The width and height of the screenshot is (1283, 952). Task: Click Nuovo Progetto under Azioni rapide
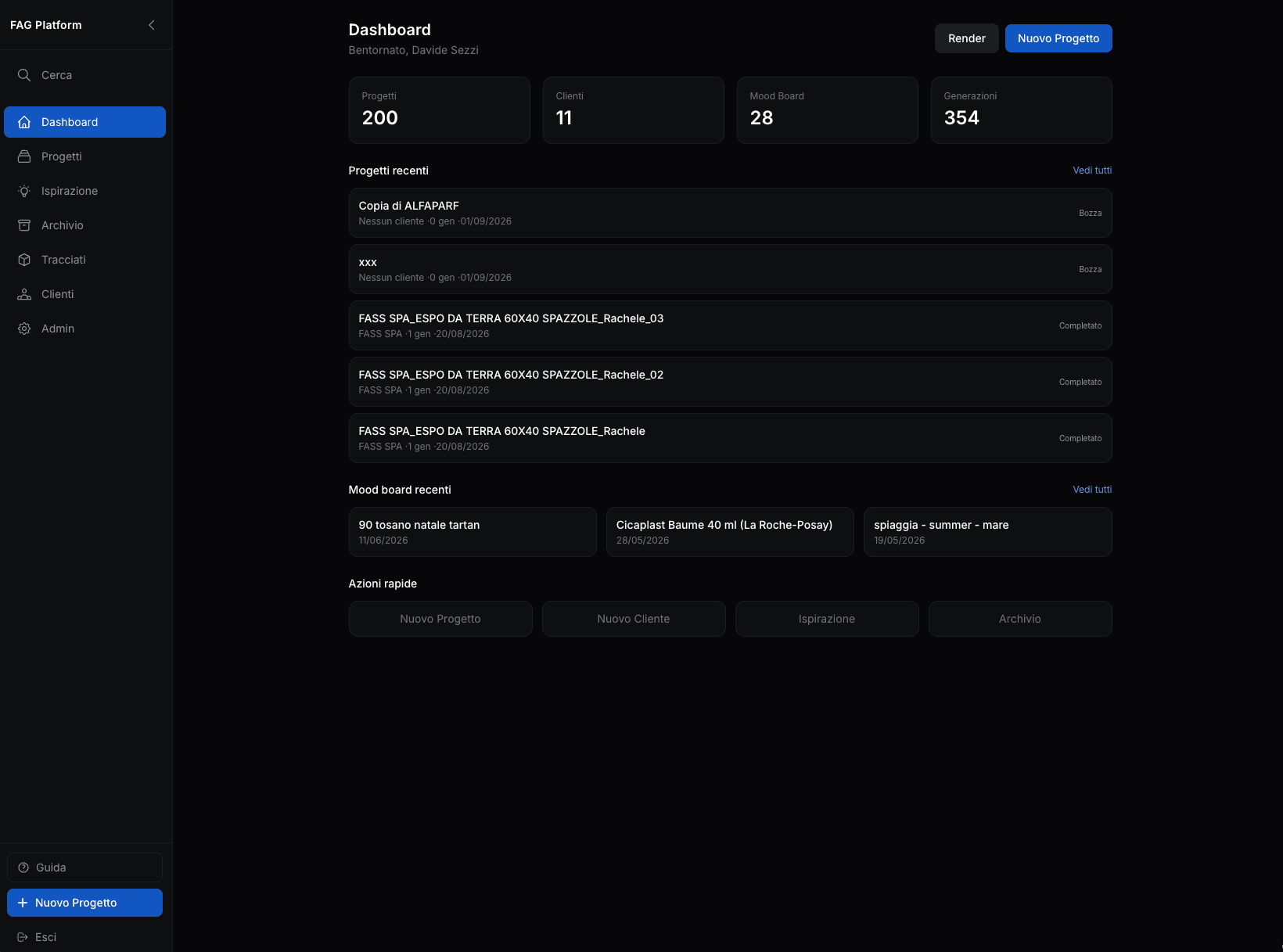440,619
